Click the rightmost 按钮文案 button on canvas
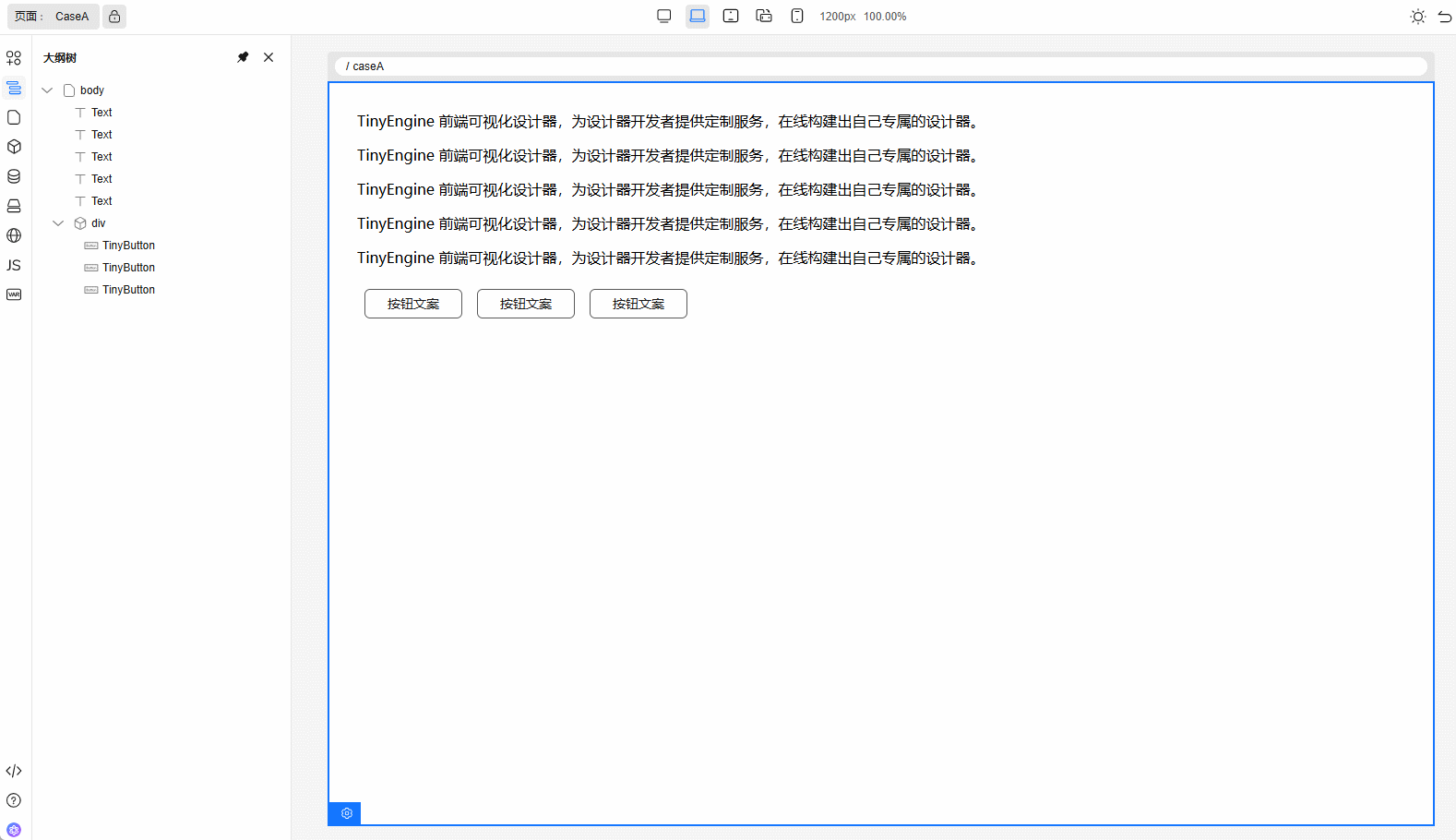 click(x=638, y=304)
